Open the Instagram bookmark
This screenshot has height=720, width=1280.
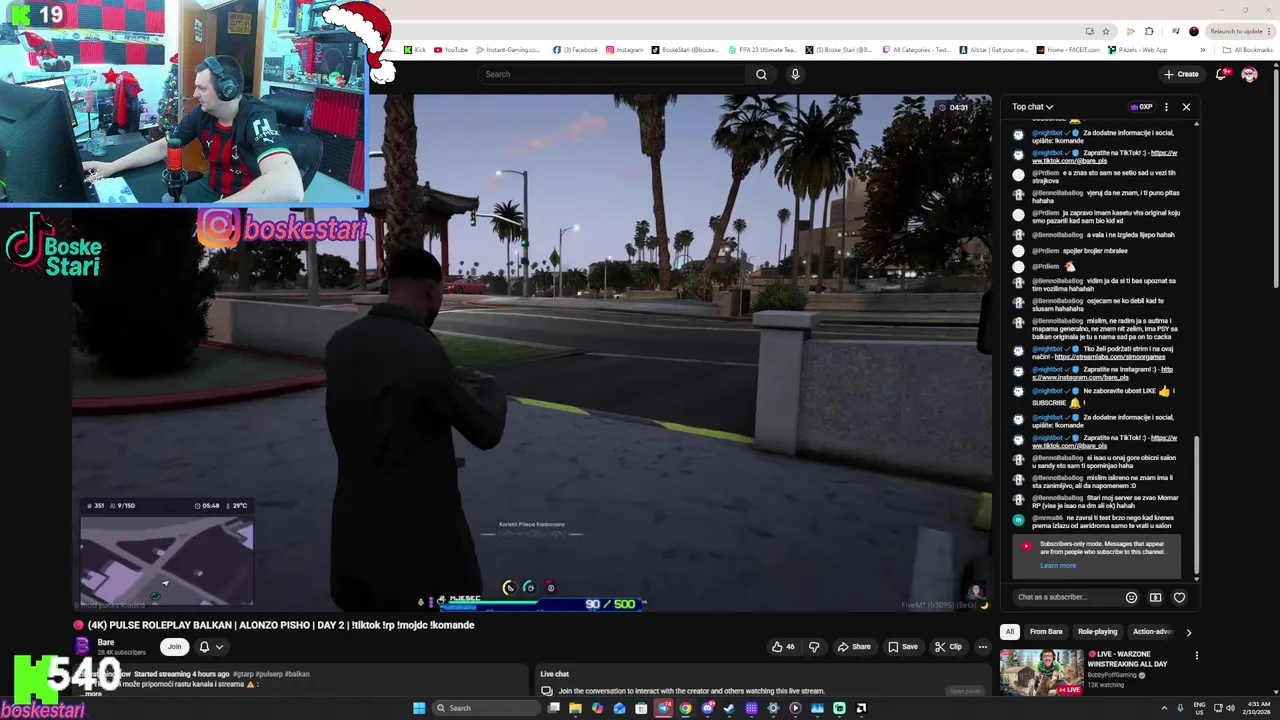pos(625,50)
